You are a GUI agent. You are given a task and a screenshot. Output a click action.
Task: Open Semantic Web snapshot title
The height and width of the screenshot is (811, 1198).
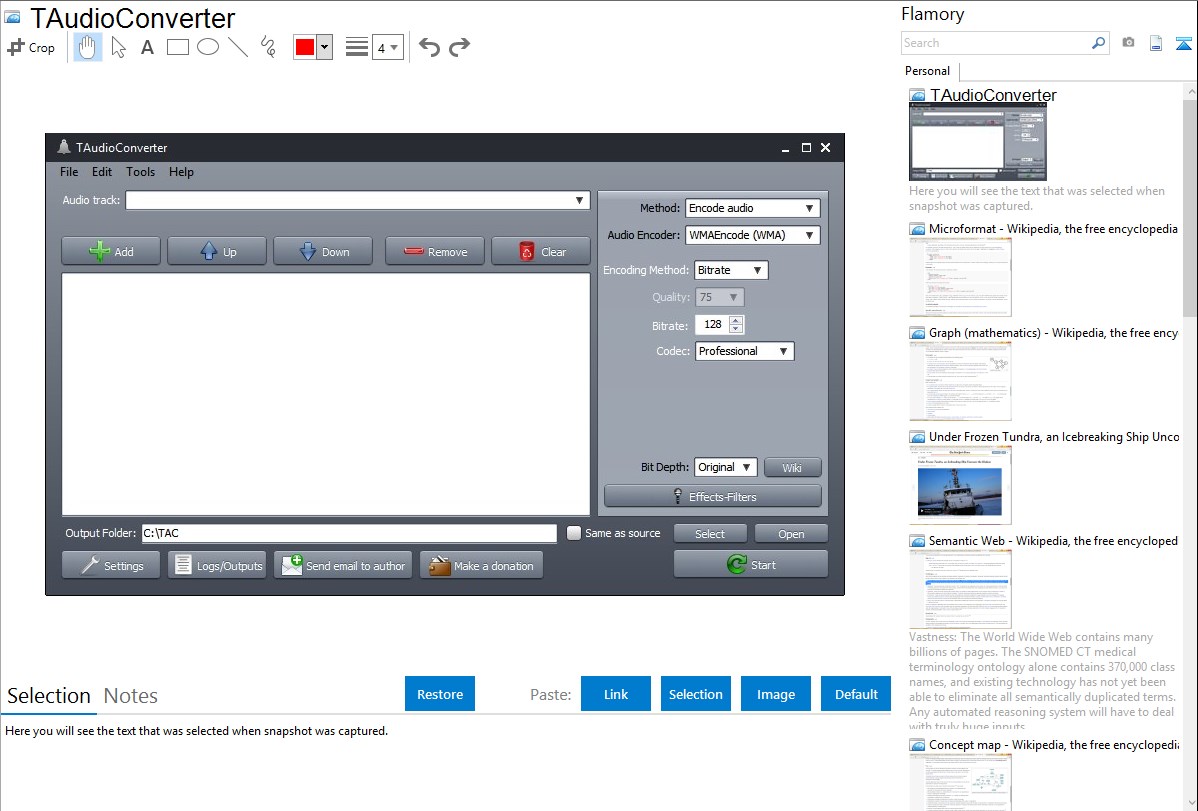coord(1053,540)
